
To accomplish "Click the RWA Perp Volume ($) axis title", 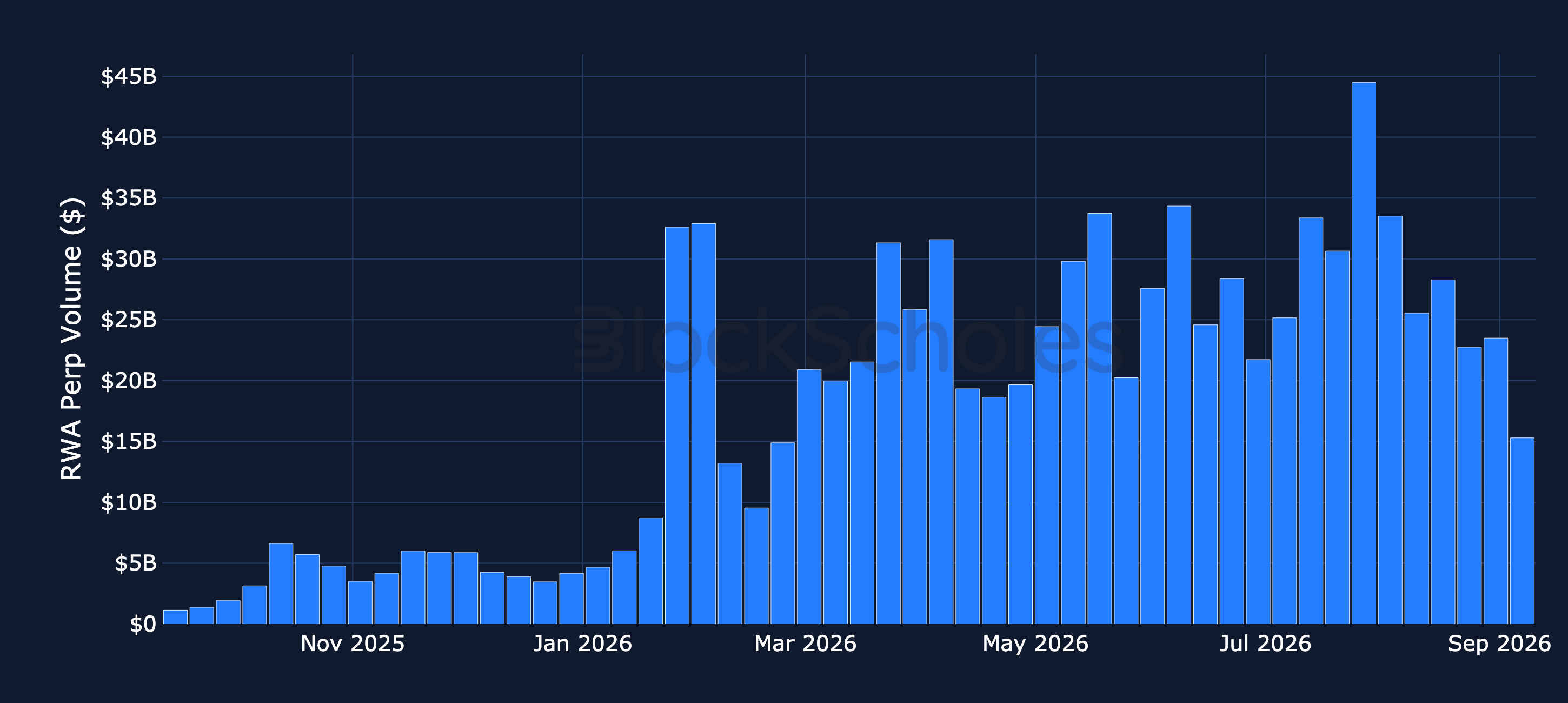I will [72, 339].
